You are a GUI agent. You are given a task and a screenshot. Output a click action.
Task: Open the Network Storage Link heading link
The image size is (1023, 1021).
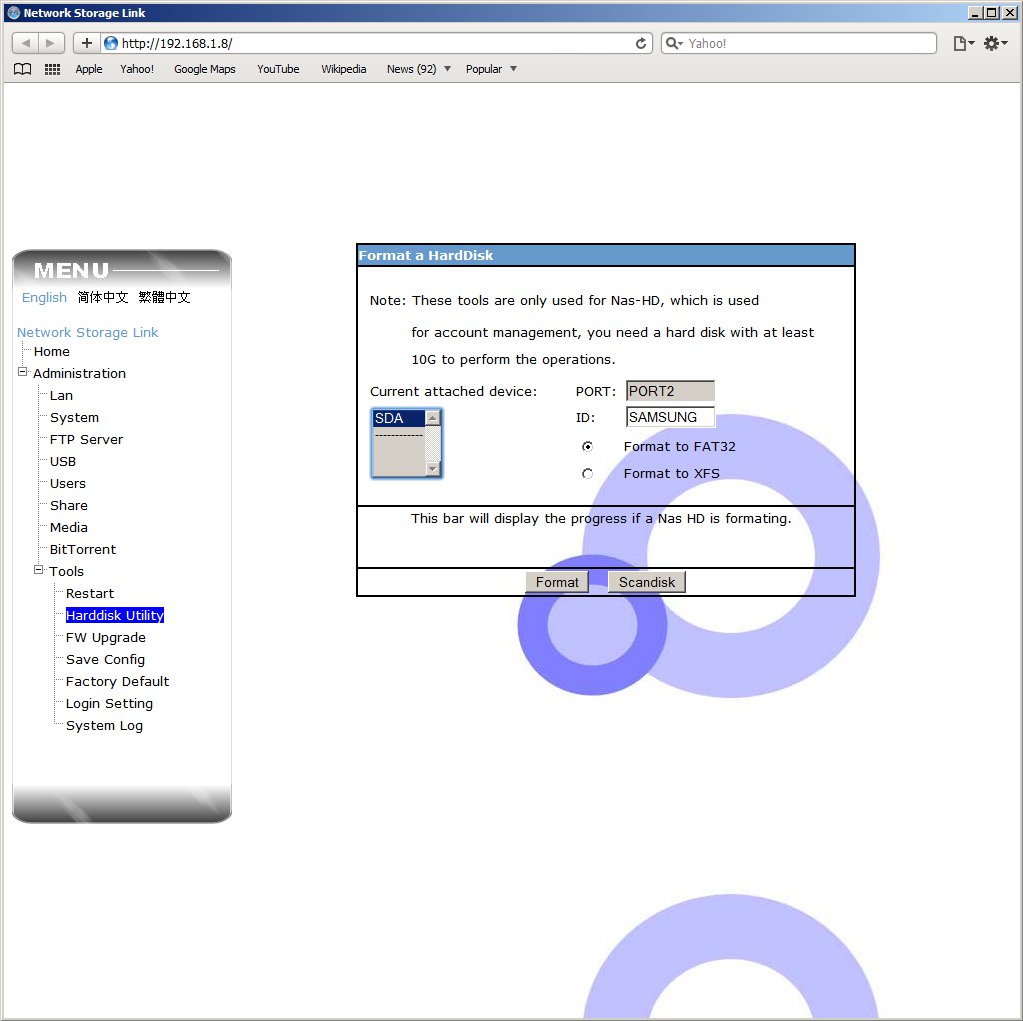87,332
